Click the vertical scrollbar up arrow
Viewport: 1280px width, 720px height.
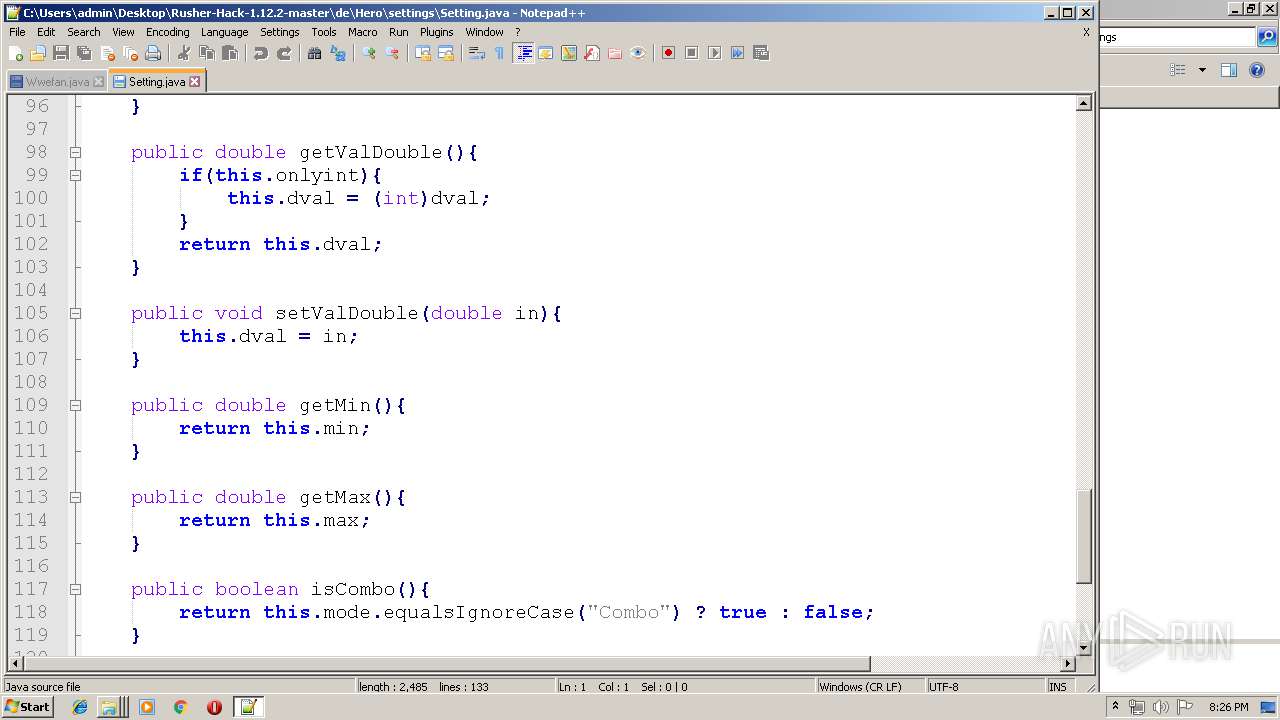click(1084, 104)
